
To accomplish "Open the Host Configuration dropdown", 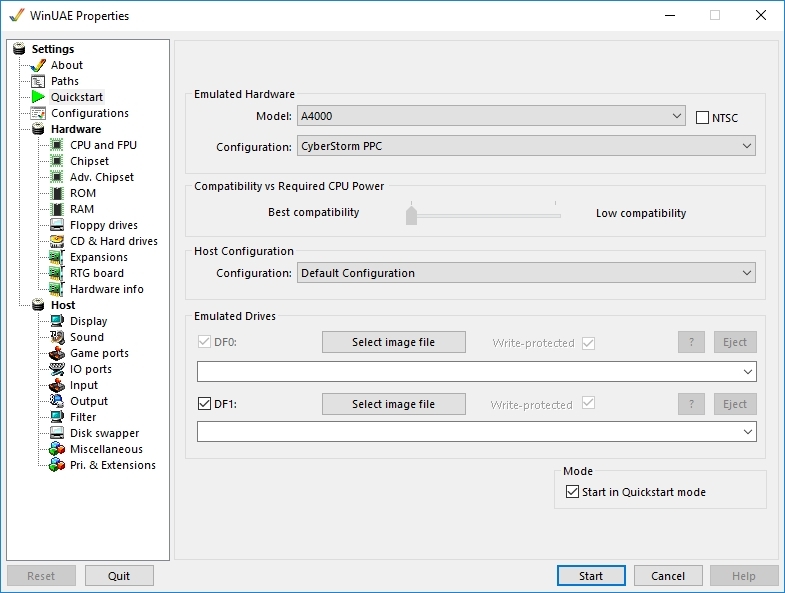I will 526,273.
